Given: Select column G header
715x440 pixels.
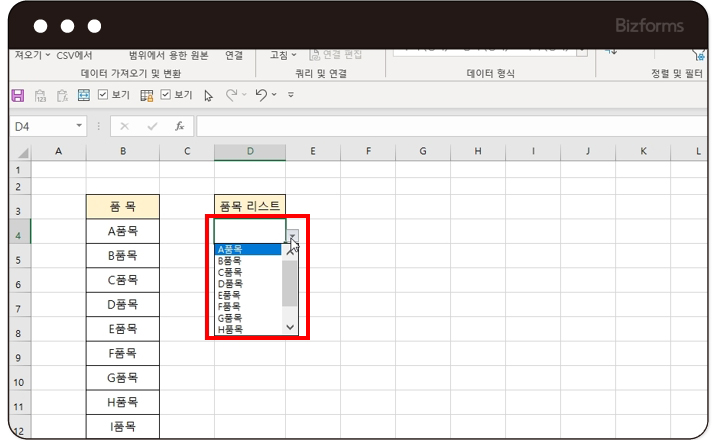Looking at the screenshot, I should coord(423,151).
